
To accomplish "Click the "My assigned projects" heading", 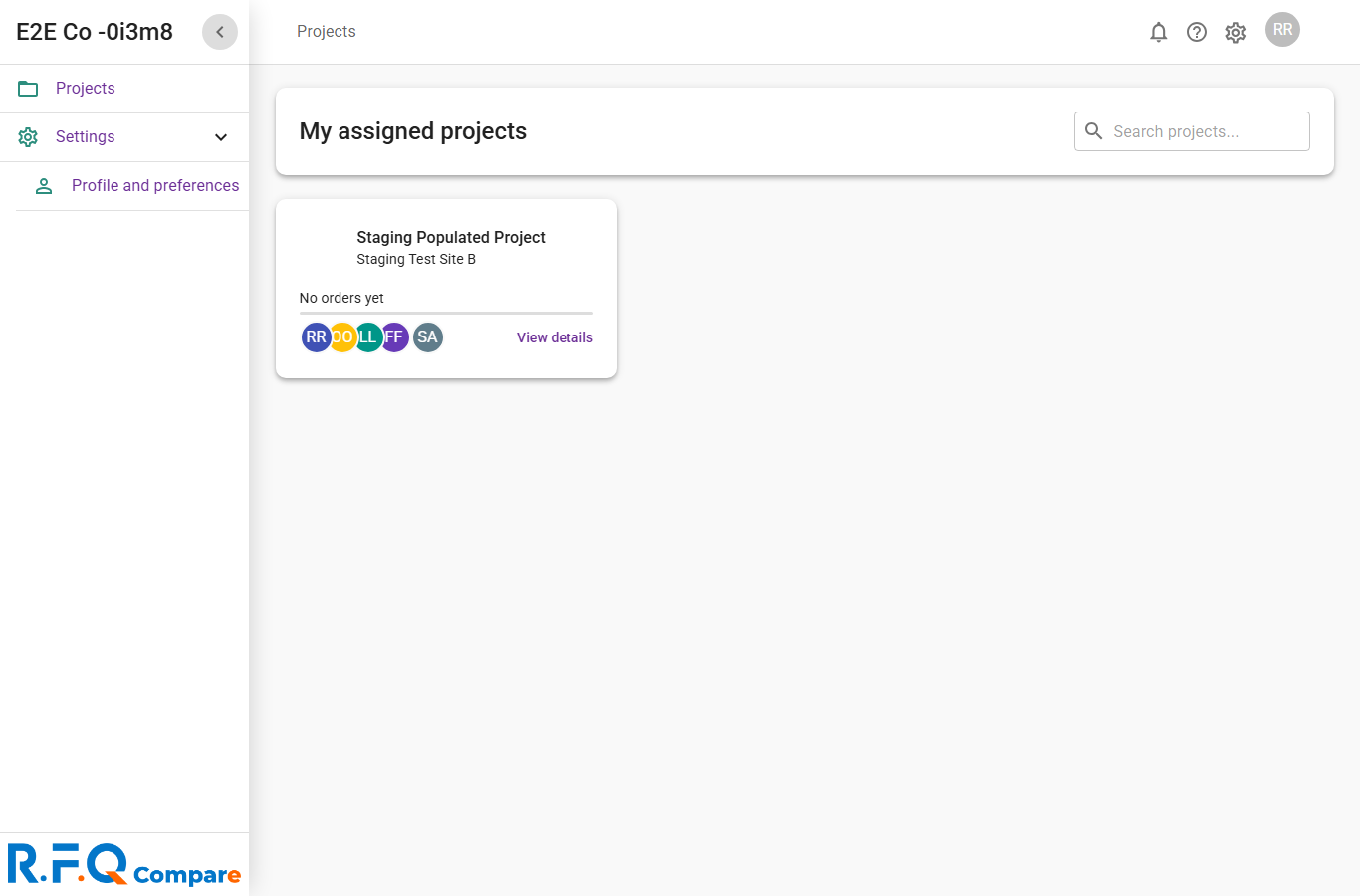I will click(x=413, y=131).
